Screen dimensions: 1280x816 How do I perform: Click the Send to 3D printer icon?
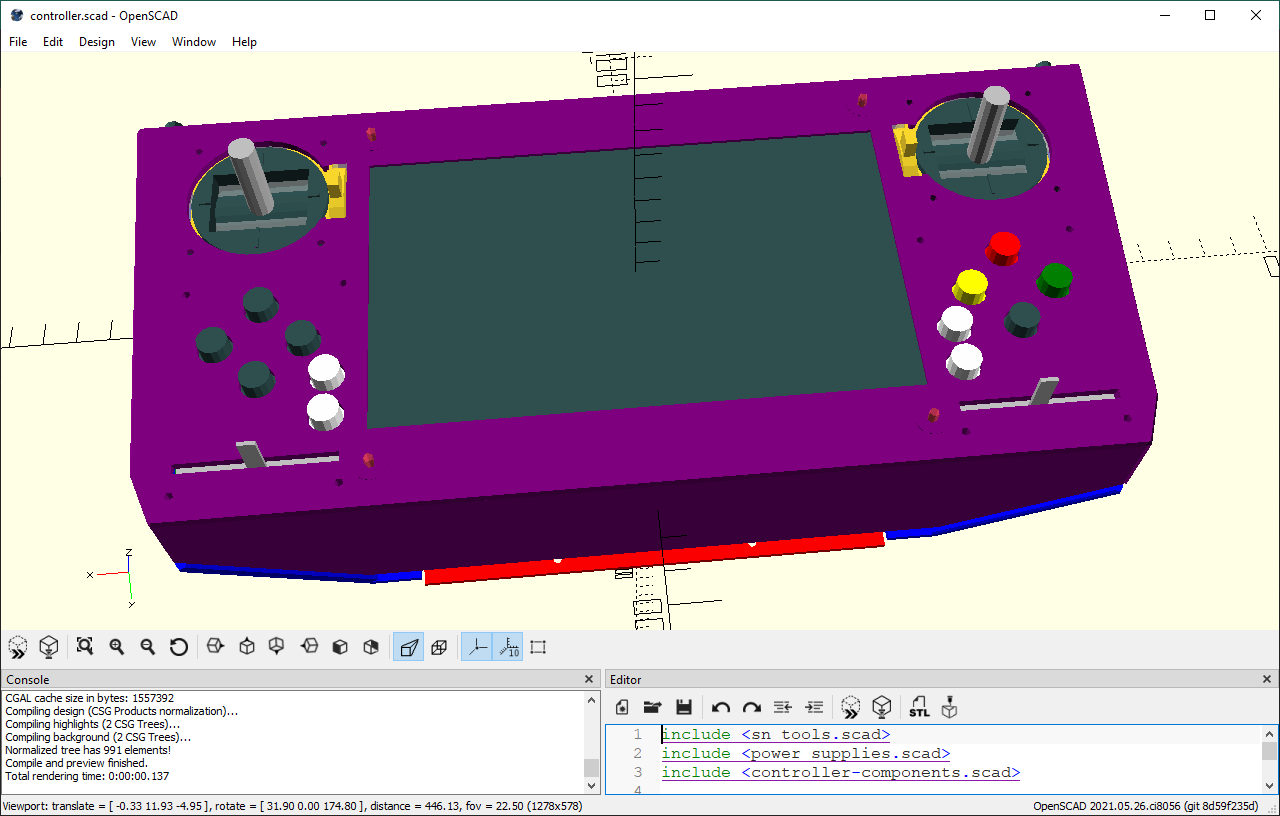(950, 708)
